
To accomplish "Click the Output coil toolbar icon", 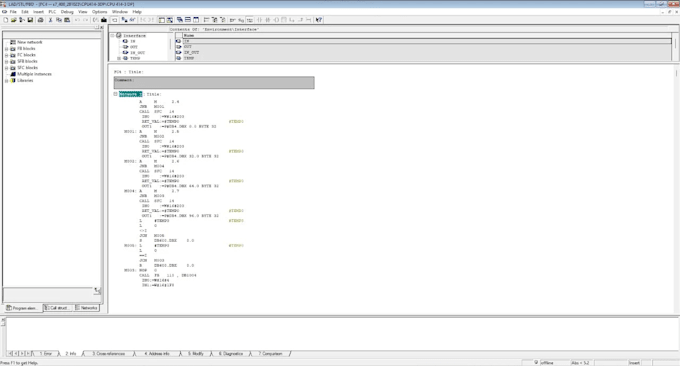I will (x=276, y=20).
